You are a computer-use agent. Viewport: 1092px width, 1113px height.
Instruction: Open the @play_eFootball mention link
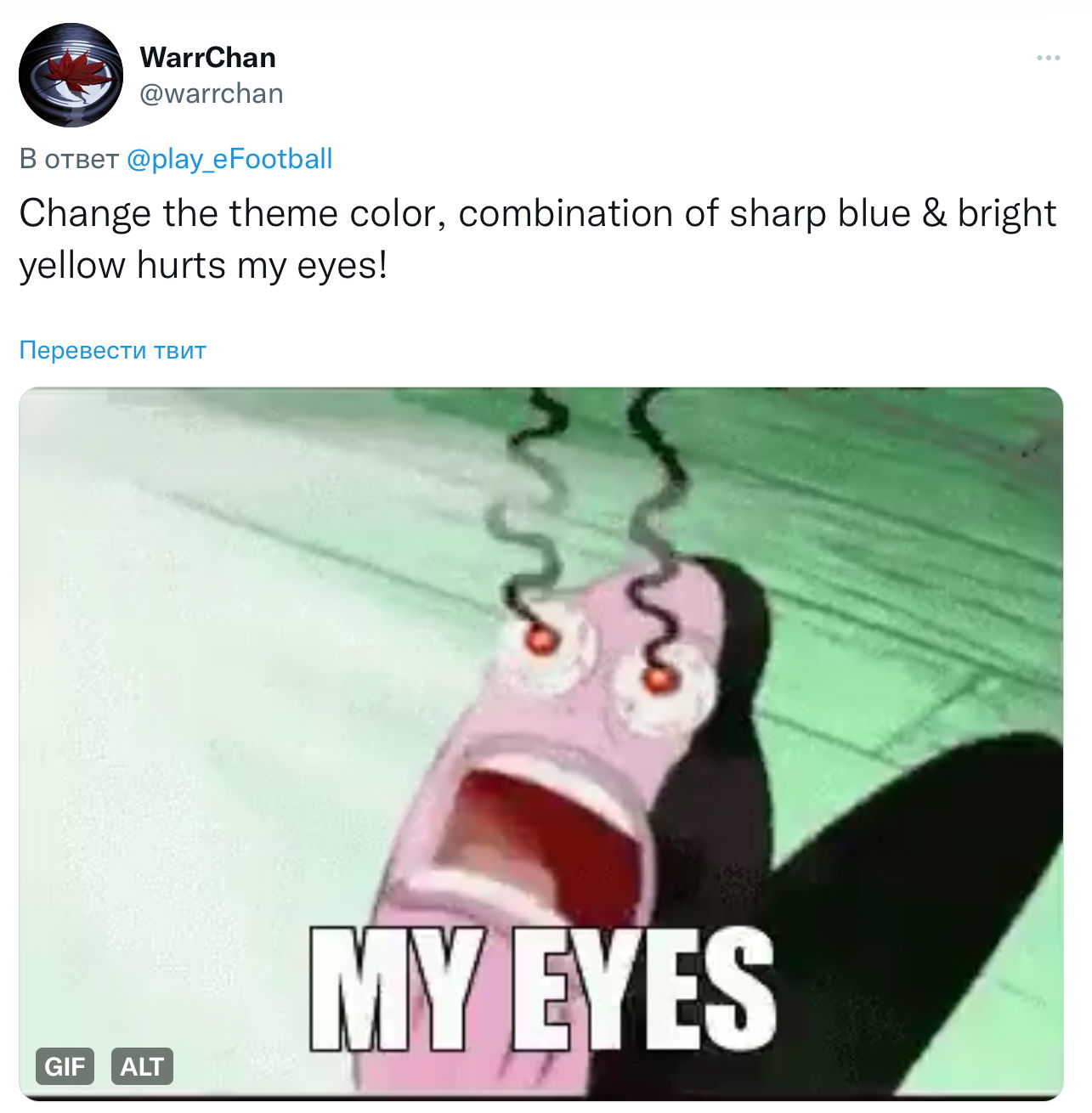point(229,159)
